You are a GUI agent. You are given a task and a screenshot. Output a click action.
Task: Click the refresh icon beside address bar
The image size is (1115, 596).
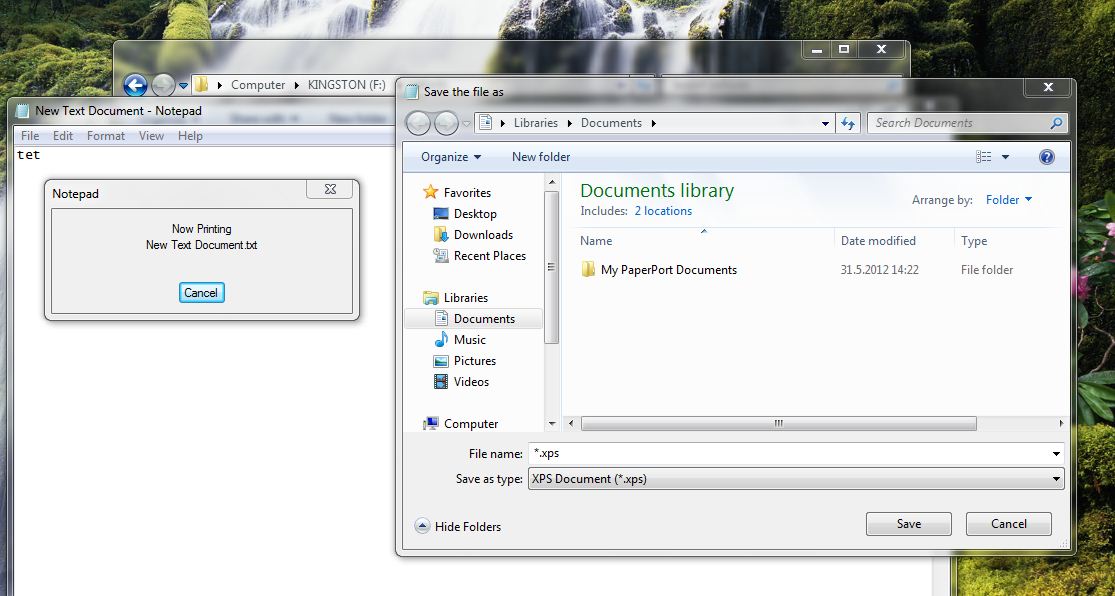pyautogui.click(x=849, y=123)
